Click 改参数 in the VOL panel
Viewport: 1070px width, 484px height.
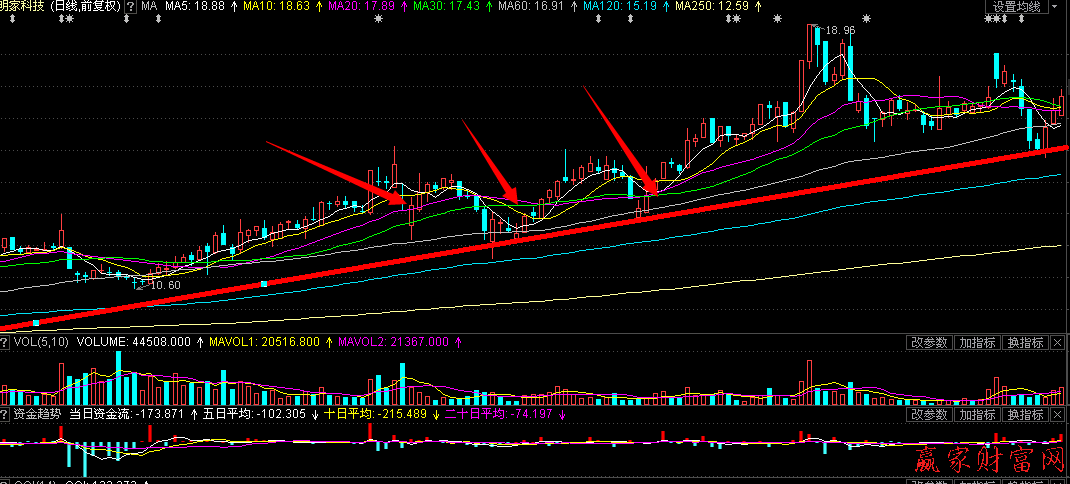point(928,342)
